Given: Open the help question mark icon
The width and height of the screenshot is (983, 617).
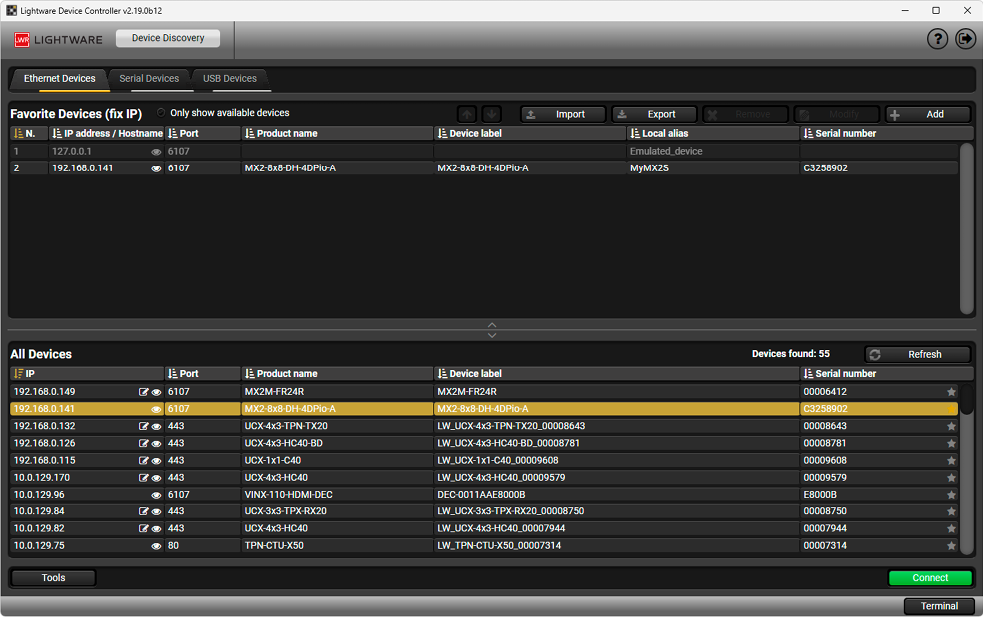Looking at the screenshot, I should coord(937,39).
